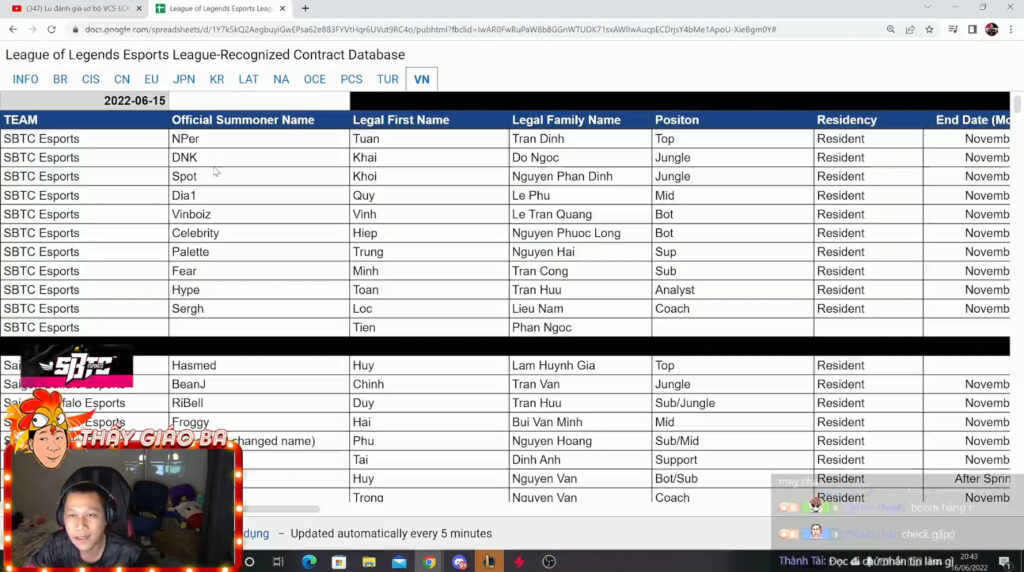Select the Vinboiz summoner cell
The image size is (1024, 572).
259,214
